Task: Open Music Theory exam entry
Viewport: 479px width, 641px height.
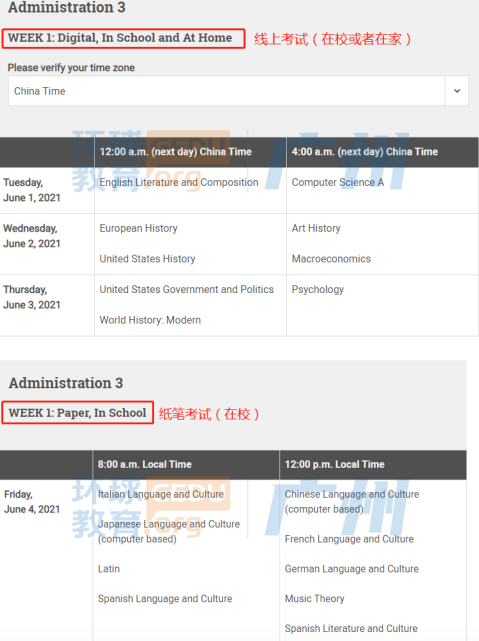Action: [314, 598]
